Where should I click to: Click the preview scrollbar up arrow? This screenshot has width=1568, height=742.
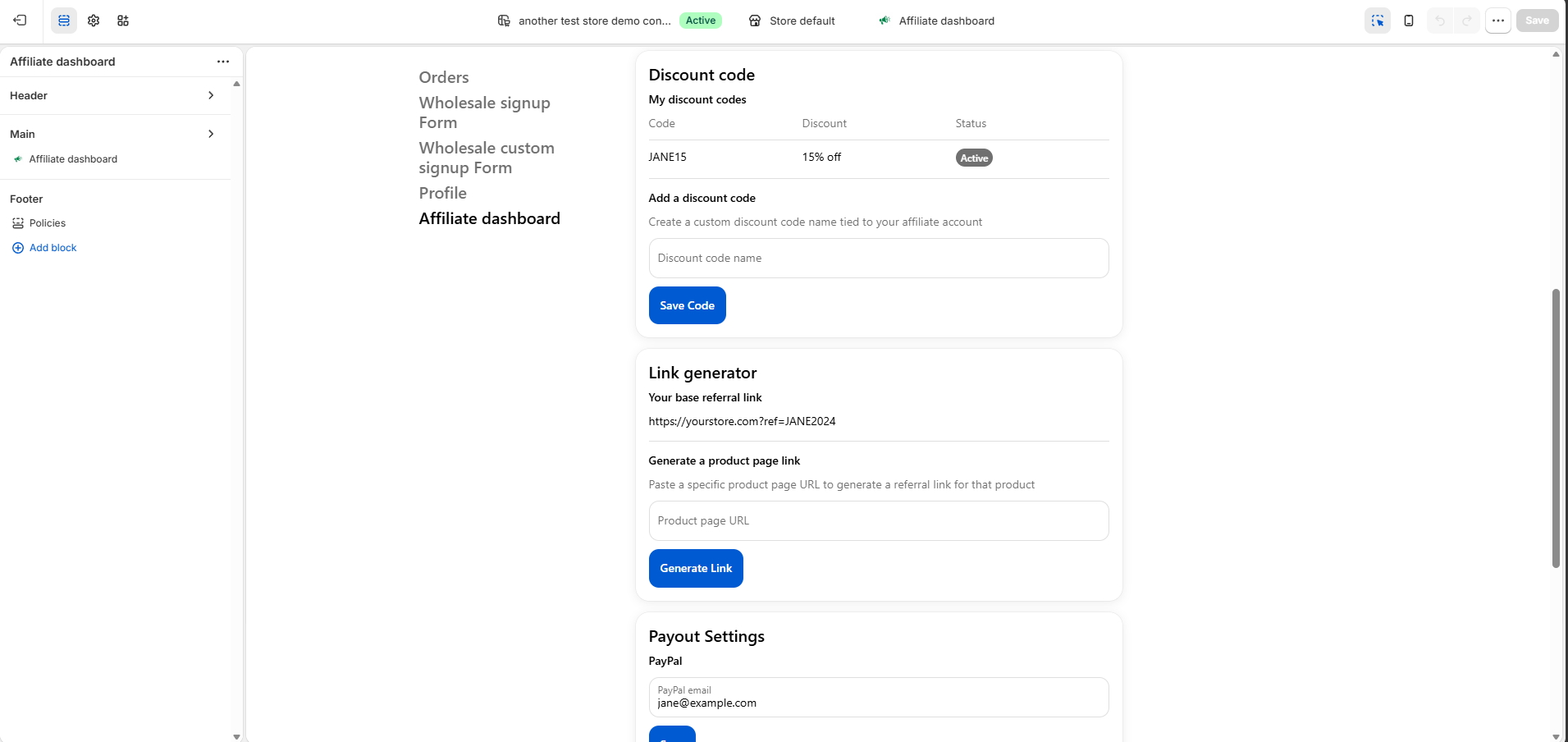tap(1556, 54)
